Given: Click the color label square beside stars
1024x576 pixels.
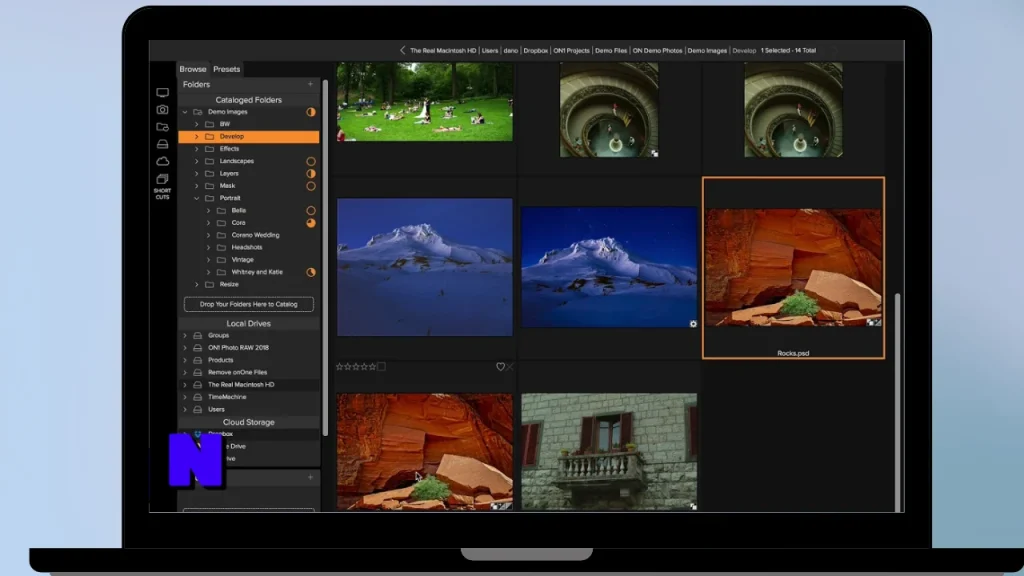Looking at the screenshot, I should point(381,367).
